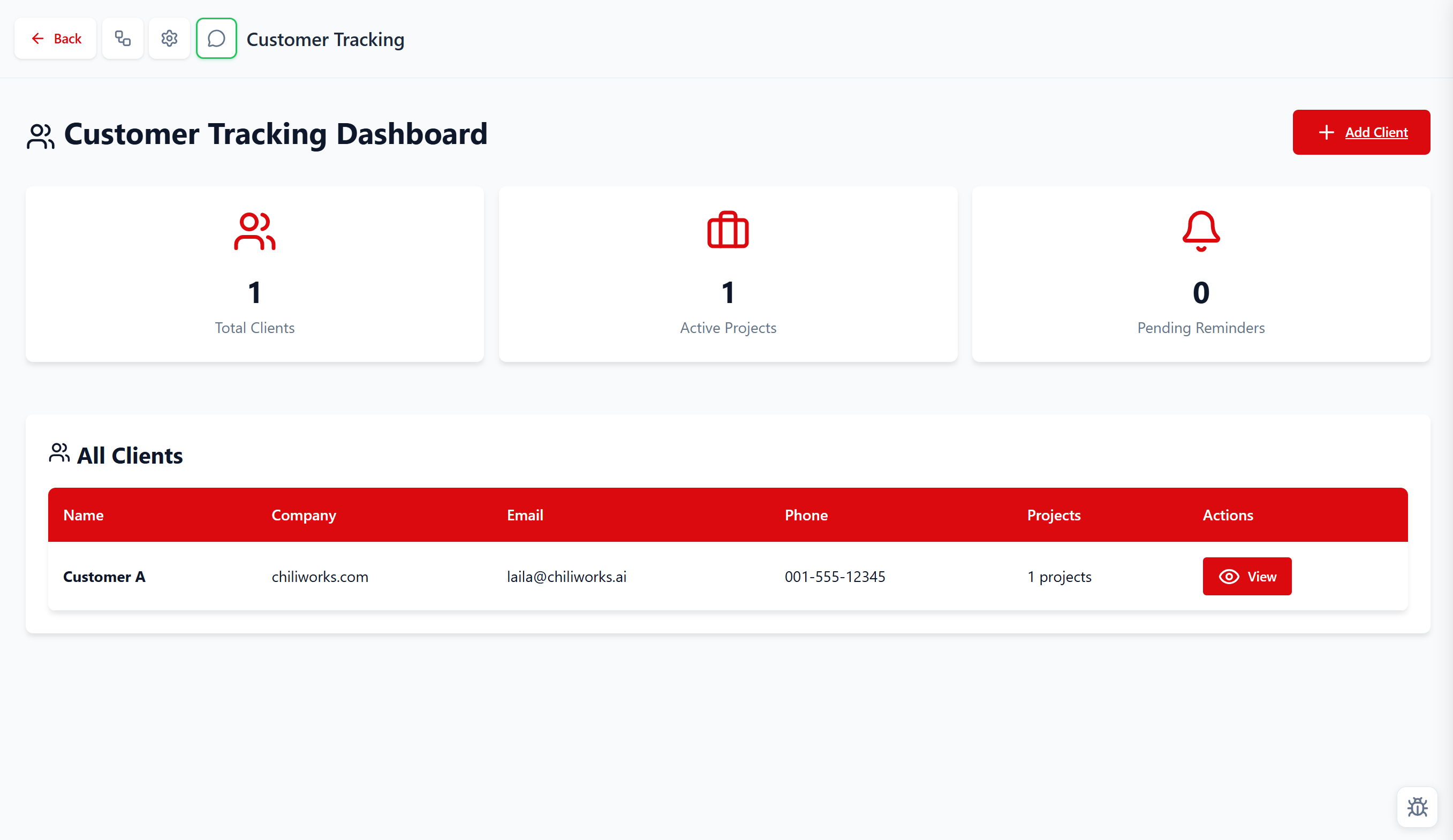
Task: Click the plus icon on Add Client button
Action: 1326,132
